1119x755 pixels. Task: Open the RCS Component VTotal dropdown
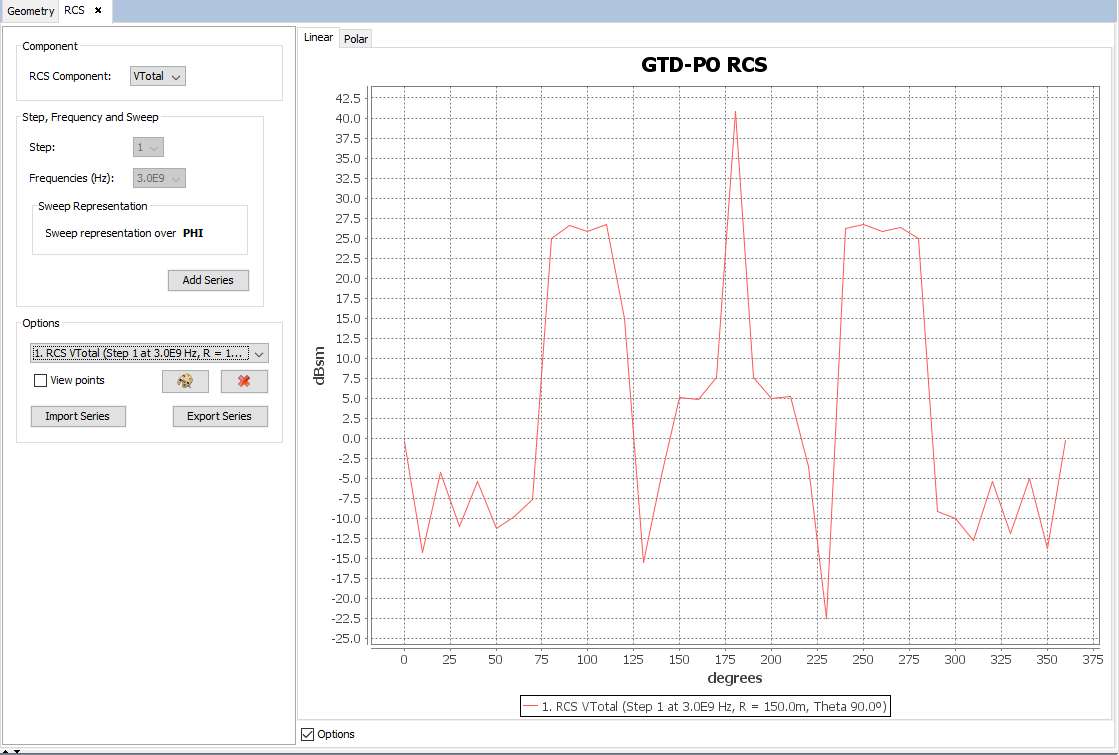click(x=158, y=76)
